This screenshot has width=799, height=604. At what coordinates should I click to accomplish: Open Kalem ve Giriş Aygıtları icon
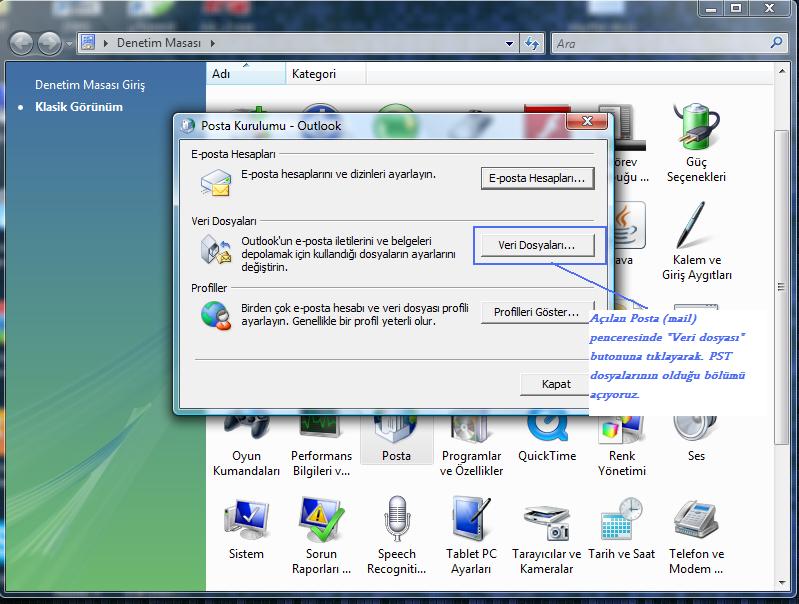[697, 241]
